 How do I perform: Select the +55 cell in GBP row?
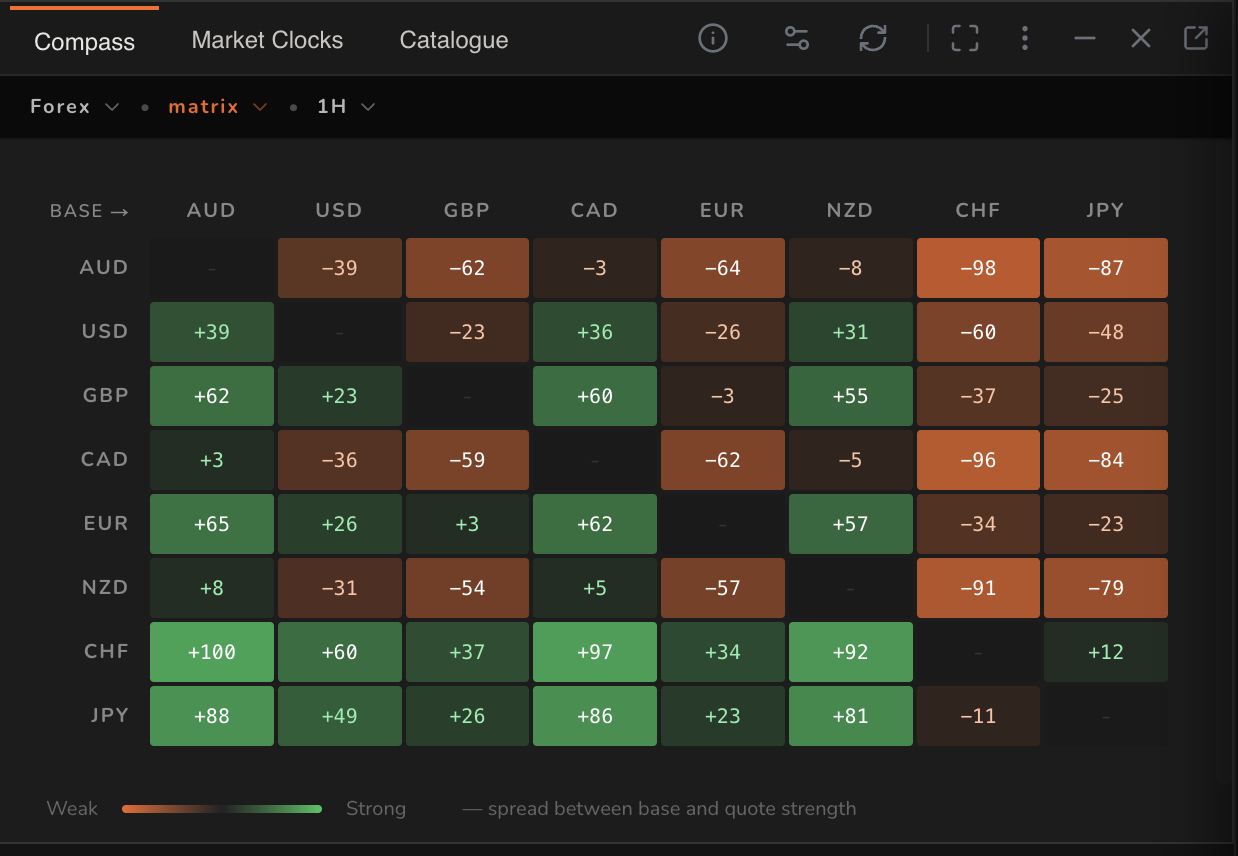850,396
